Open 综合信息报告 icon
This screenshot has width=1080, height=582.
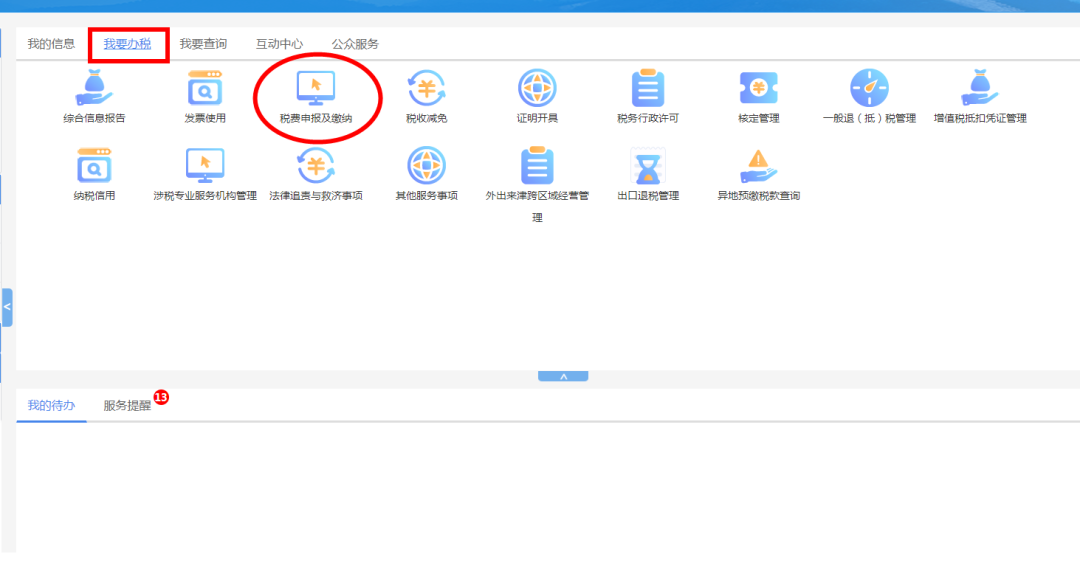pos(94,88)
